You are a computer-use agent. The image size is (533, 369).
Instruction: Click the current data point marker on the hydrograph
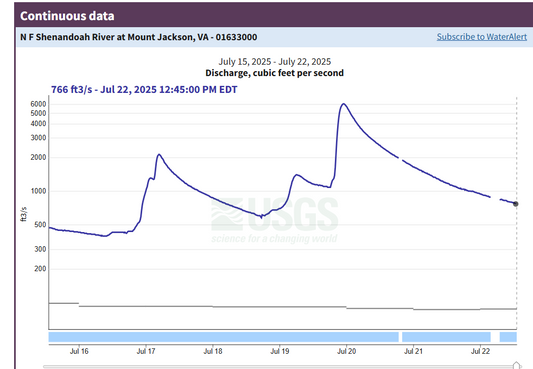[516, 204]
